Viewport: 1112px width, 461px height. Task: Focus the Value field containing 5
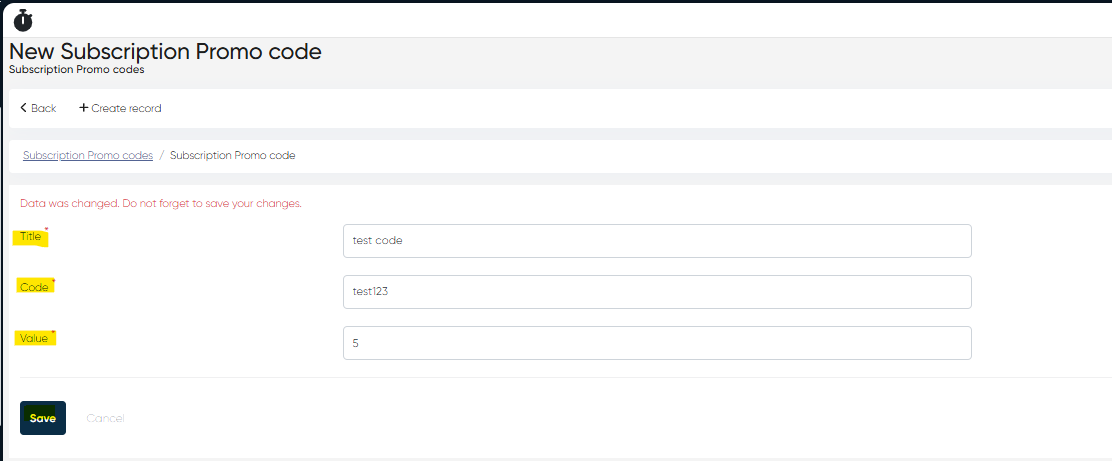click(x=656, y=343)
